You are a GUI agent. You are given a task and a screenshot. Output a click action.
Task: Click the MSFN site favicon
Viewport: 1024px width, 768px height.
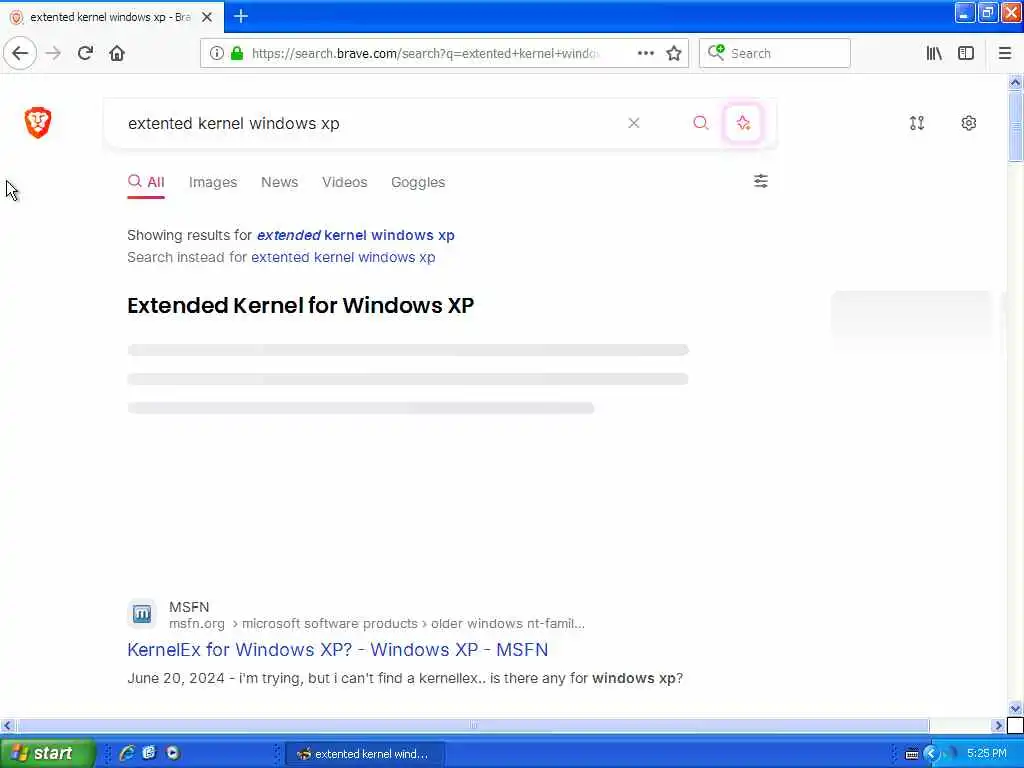(142, 614)
